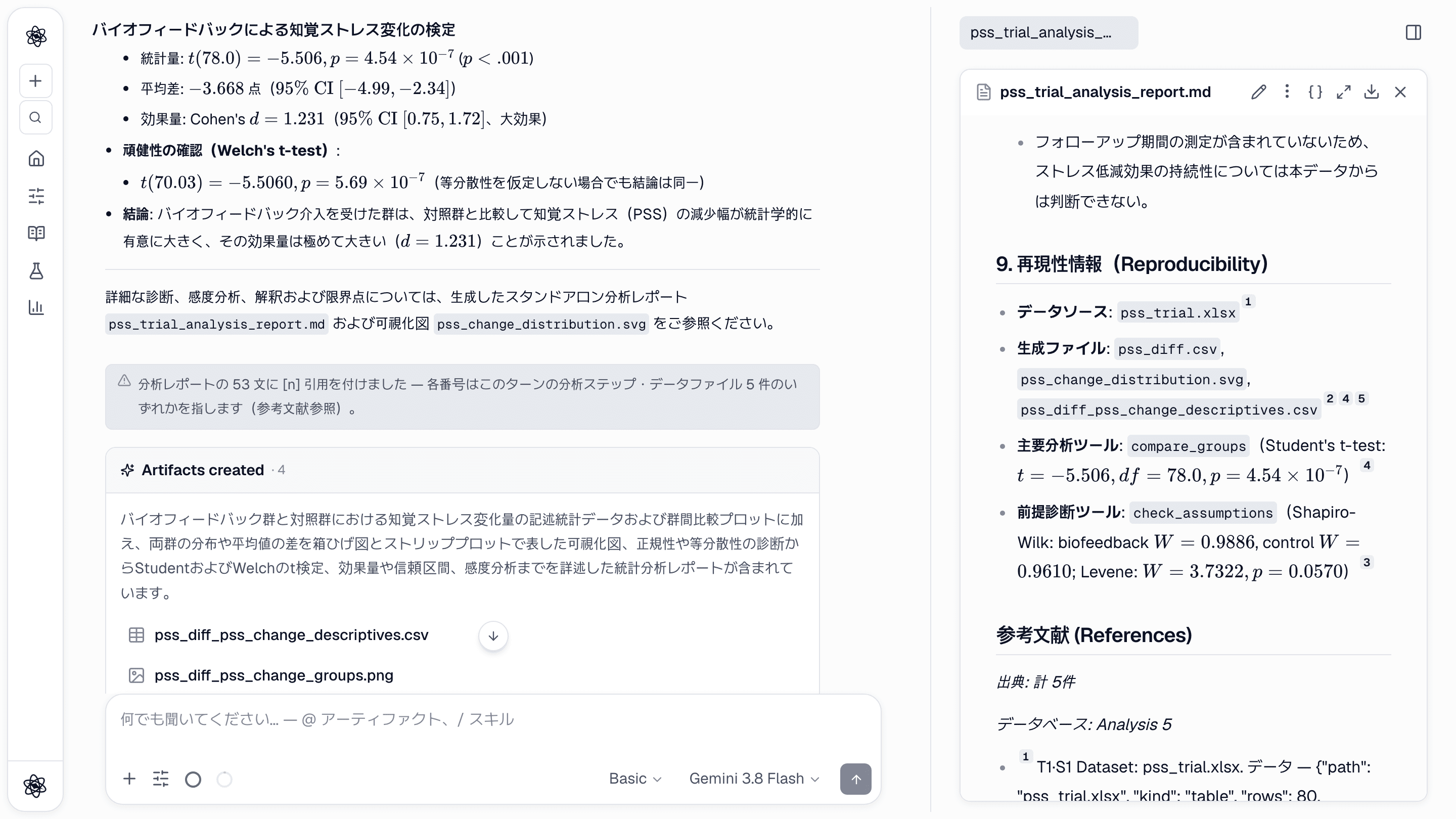The width and height of the screenshot is (1456, 819).
Task: Add attachment with plus in composer
Action: (x=129, y=779)
